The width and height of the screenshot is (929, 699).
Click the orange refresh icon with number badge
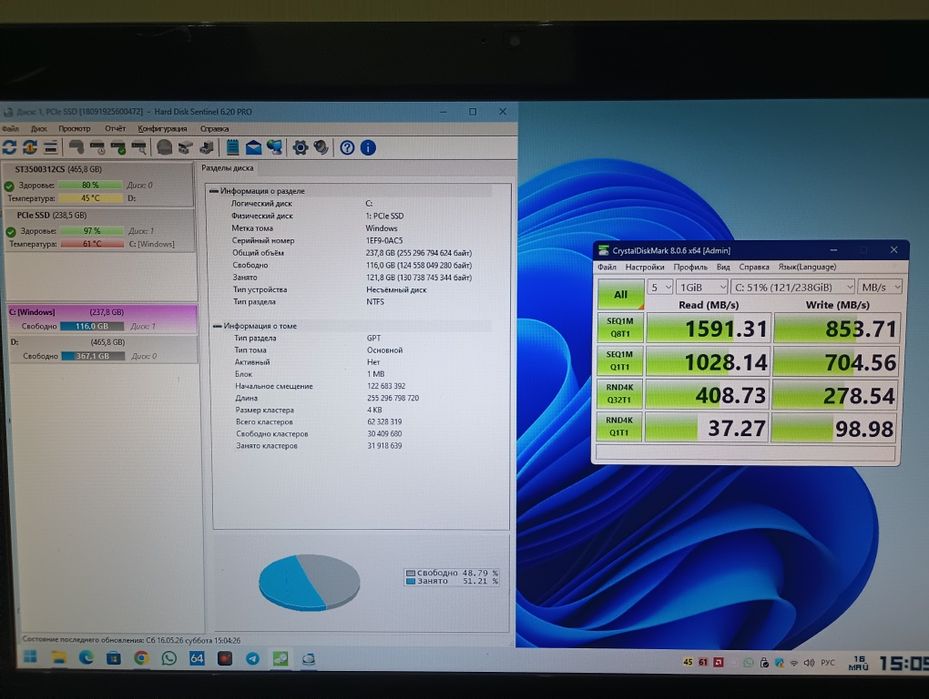pyautogui.click(x=30, y=148)
